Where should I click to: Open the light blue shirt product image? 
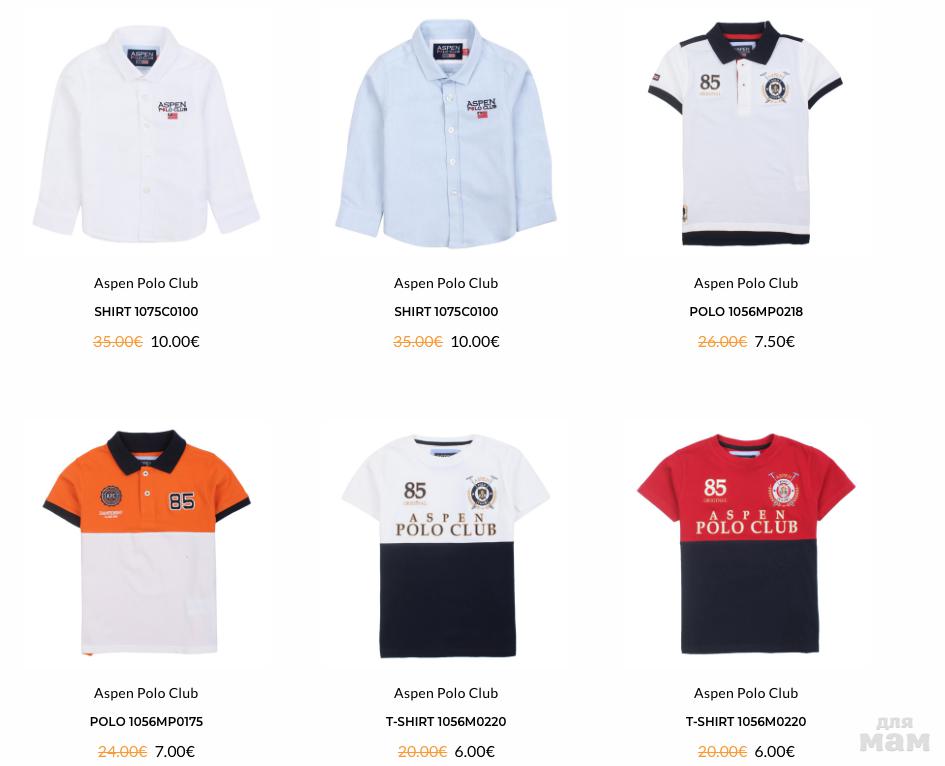[446, 134]
